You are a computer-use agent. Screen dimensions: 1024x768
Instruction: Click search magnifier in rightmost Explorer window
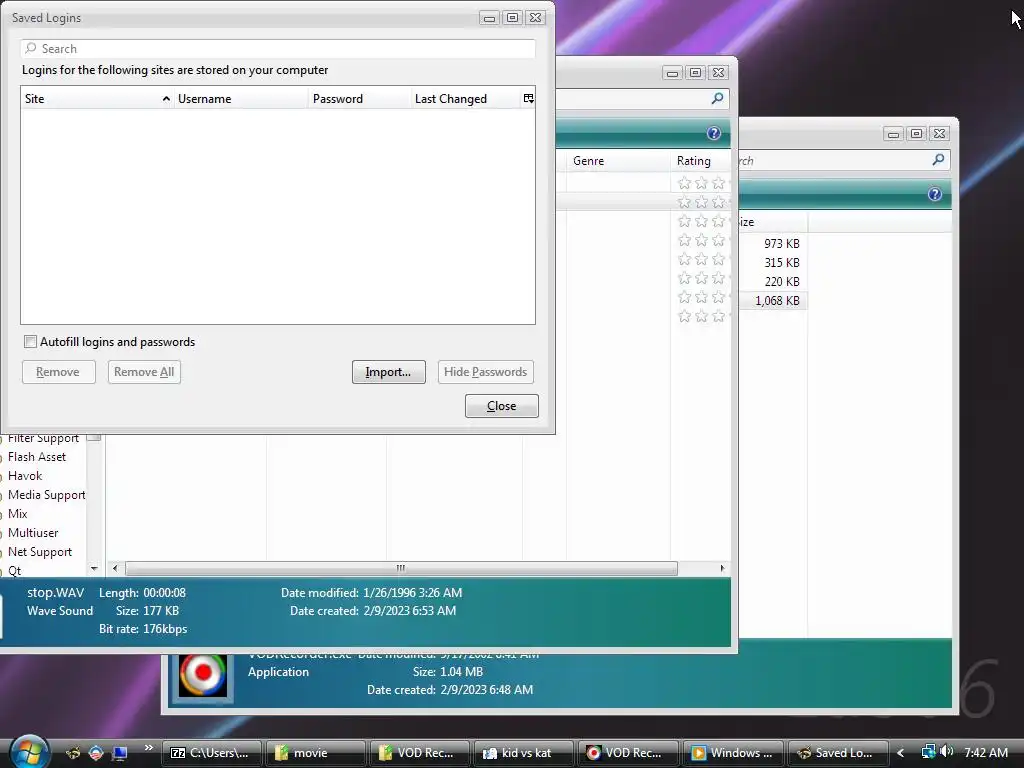tap(938, 159)
